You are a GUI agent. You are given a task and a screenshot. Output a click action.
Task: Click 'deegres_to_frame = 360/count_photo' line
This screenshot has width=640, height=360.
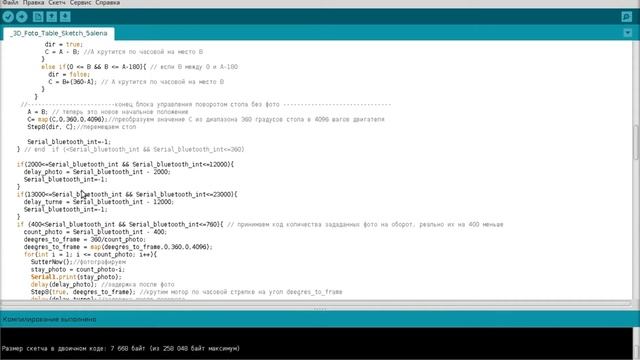pos(84,239)
